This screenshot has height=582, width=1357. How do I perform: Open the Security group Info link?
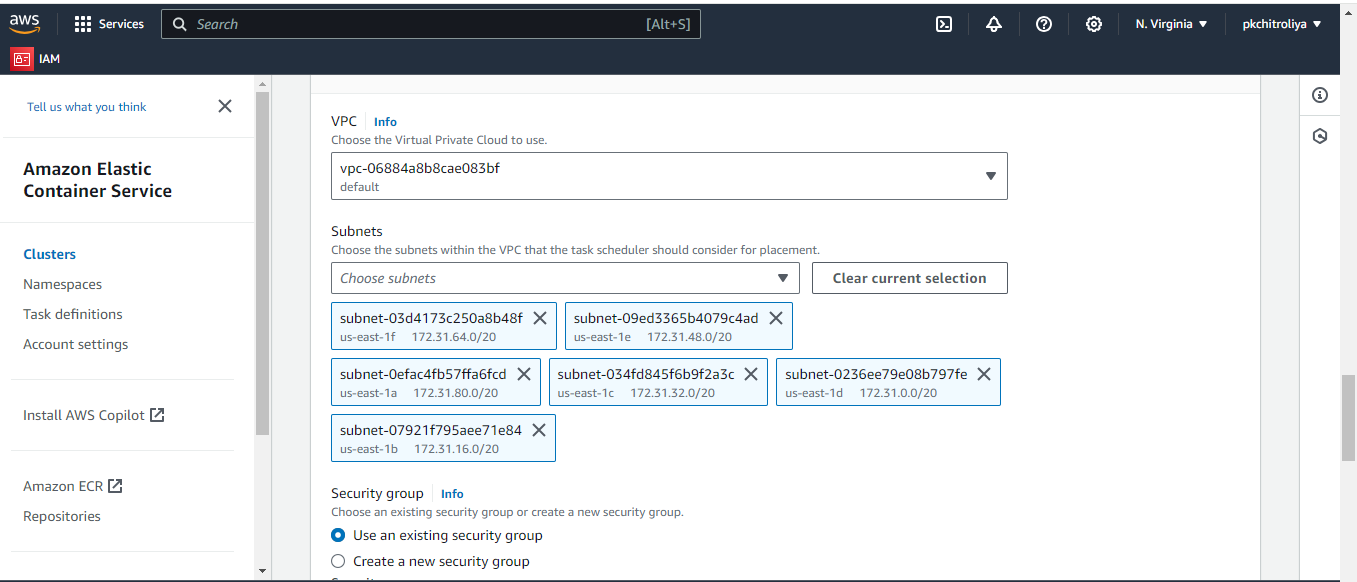tap(452, 494)
